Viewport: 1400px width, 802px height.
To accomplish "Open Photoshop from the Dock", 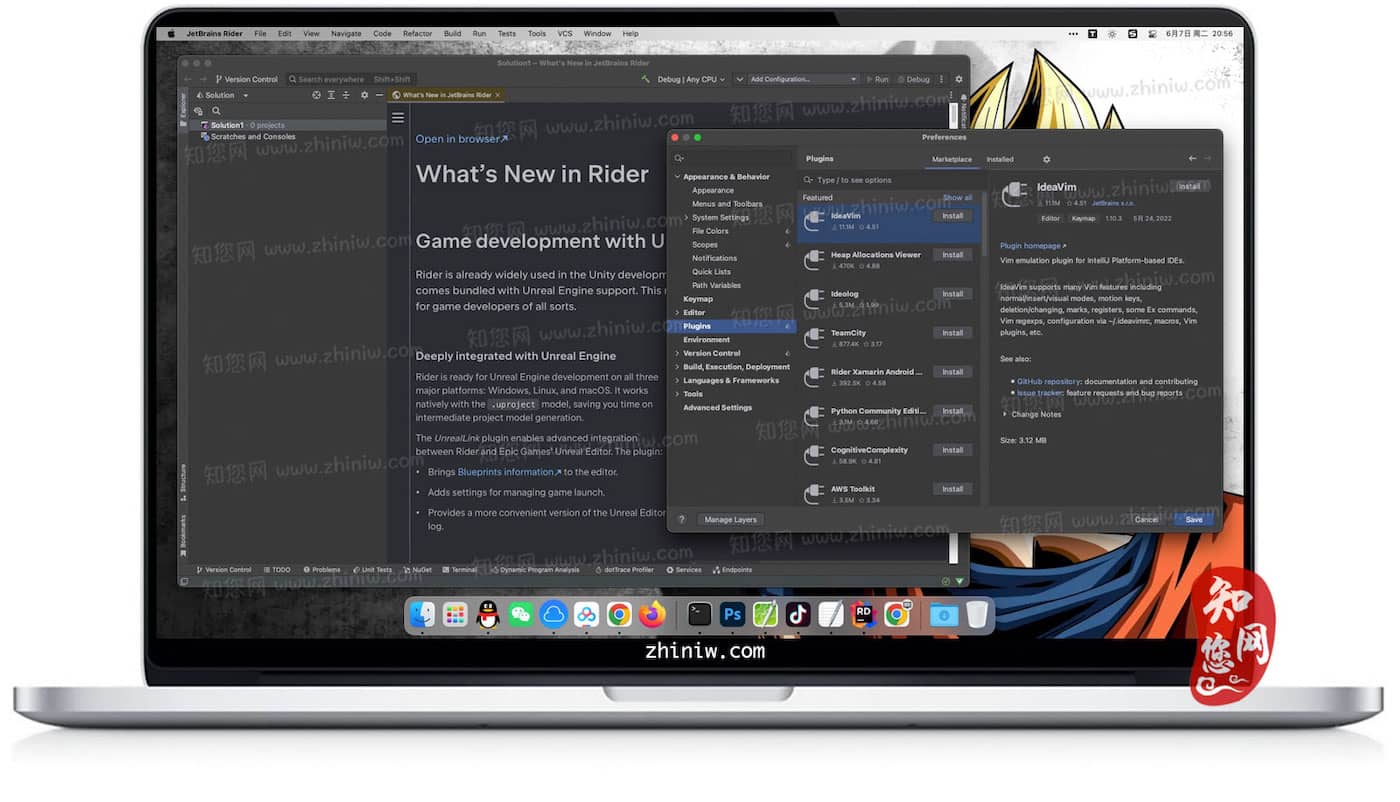I will [733, 615].
